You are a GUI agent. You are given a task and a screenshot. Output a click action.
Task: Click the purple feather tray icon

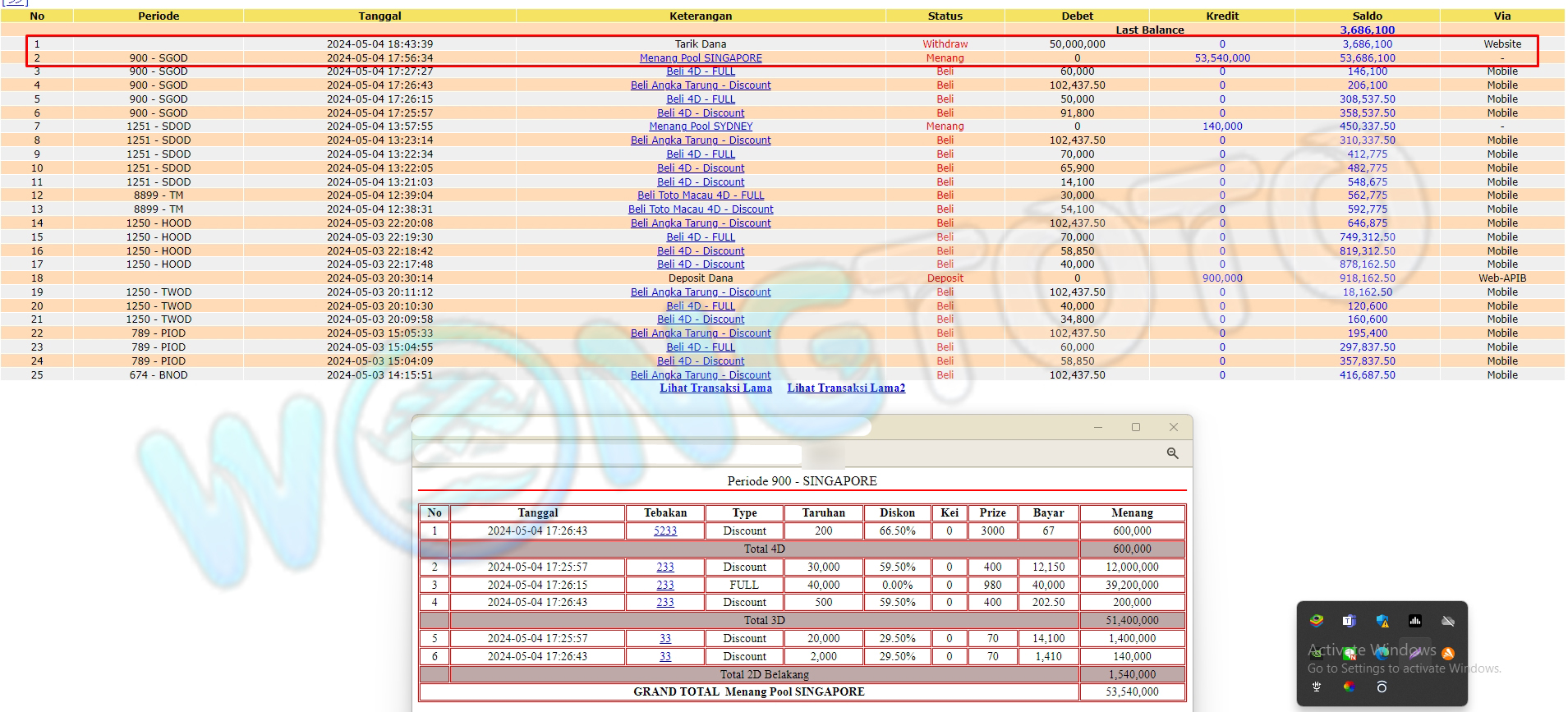(x=1415, y=654)
